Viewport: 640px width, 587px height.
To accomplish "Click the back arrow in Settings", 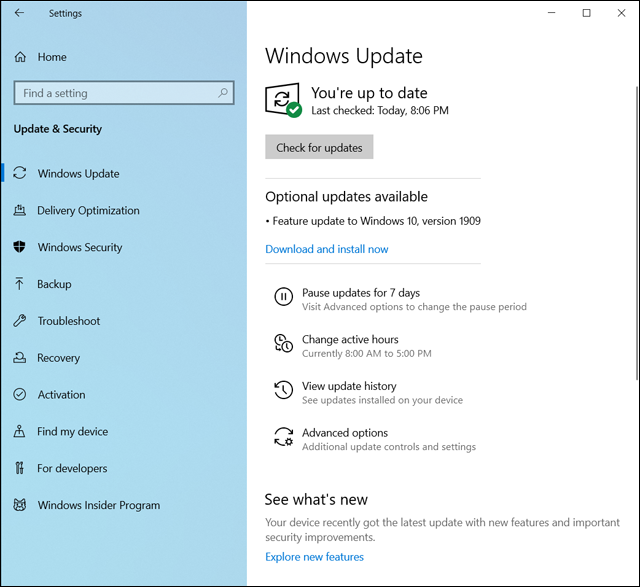I will pos(19,13).
